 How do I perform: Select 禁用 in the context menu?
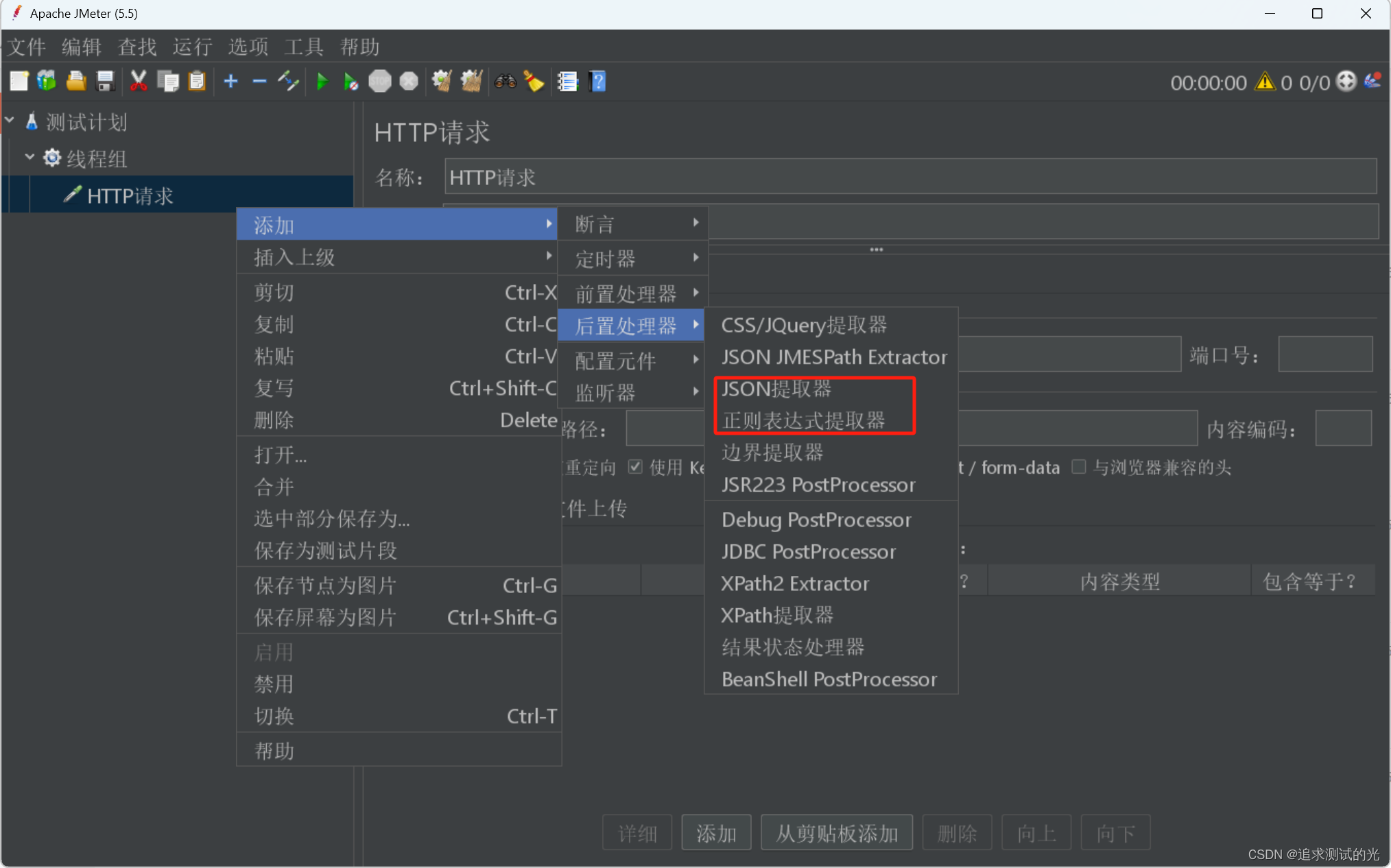[x=399, y=684]
